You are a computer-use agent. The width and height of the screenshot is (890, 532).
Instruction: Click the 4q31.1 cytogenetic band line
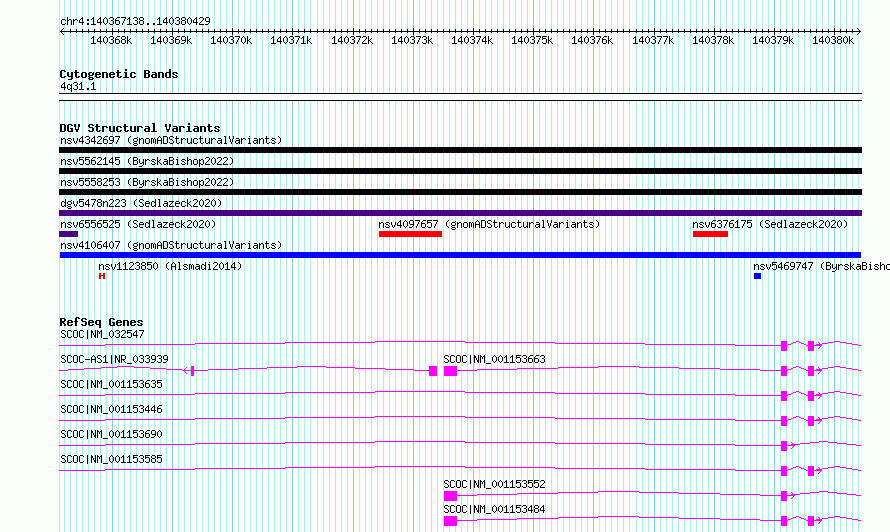460,97
